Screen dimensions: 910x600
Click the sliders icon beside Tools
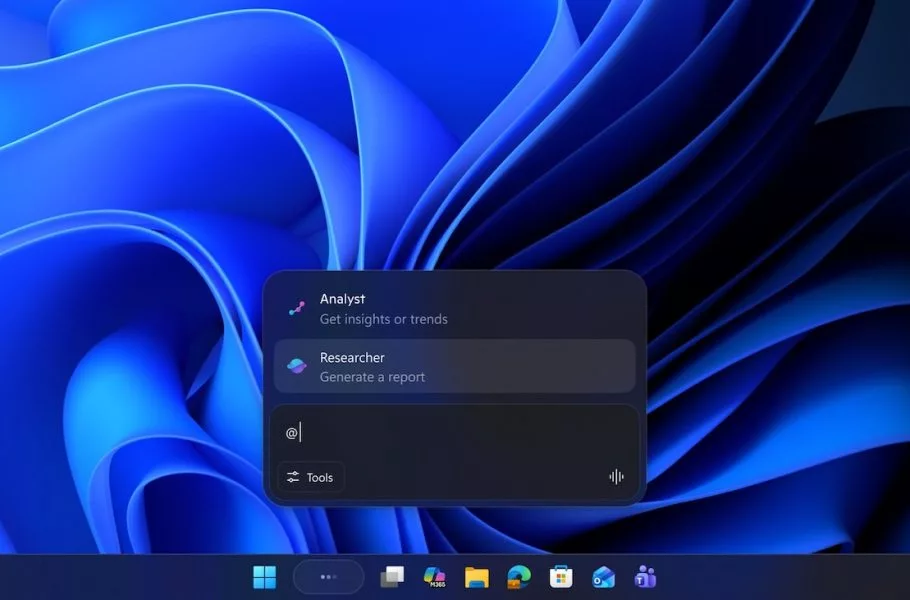tap(293, 478)
